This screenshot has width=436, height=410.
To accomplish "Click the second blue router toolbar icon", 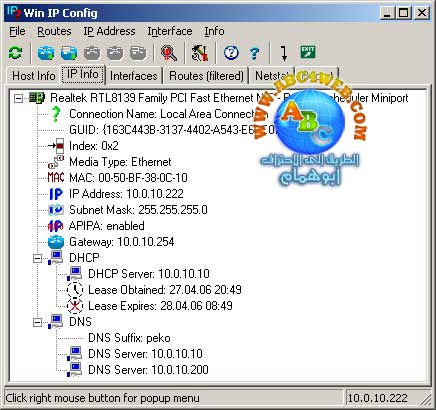I will 69,53.
